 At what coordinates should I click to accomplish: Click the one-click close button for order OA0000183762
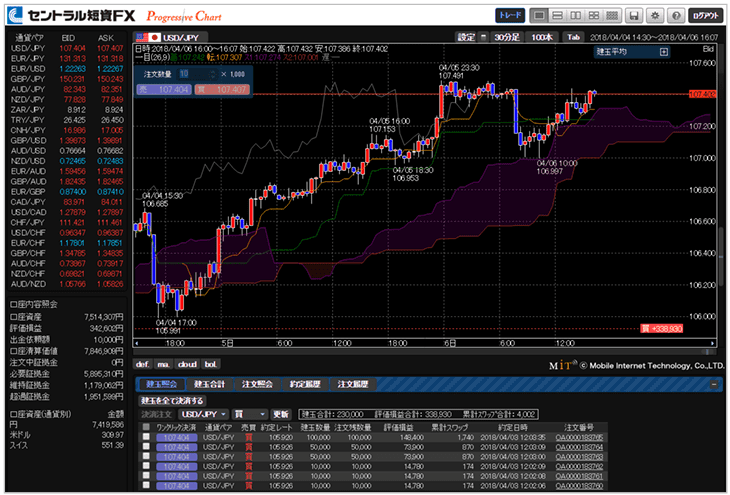[176, 467]
